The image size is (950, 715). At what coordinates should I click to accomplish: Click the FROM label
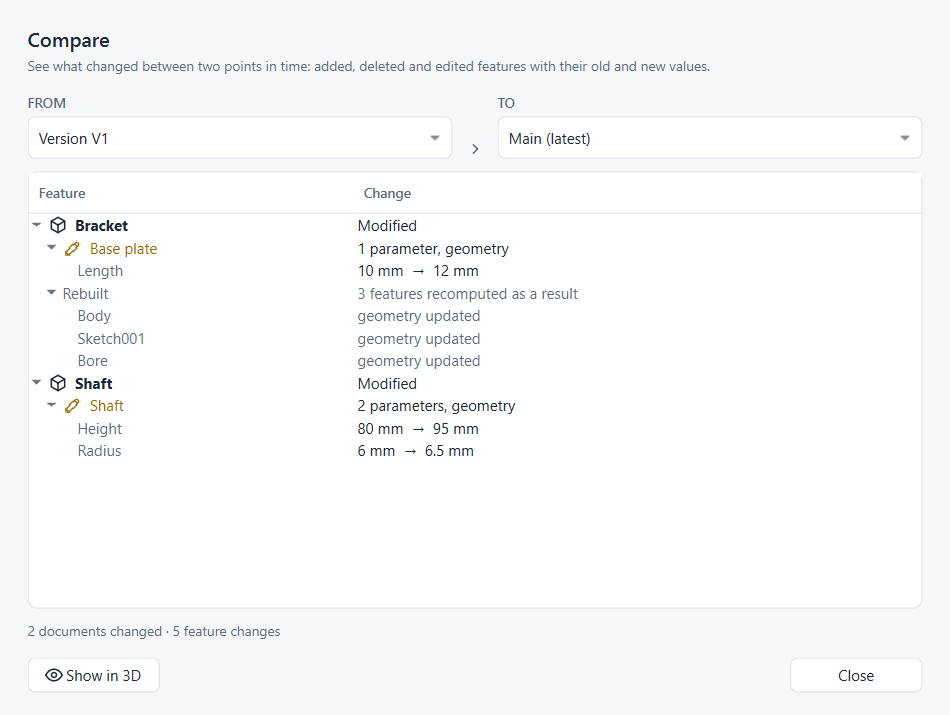tap(47, 103)
